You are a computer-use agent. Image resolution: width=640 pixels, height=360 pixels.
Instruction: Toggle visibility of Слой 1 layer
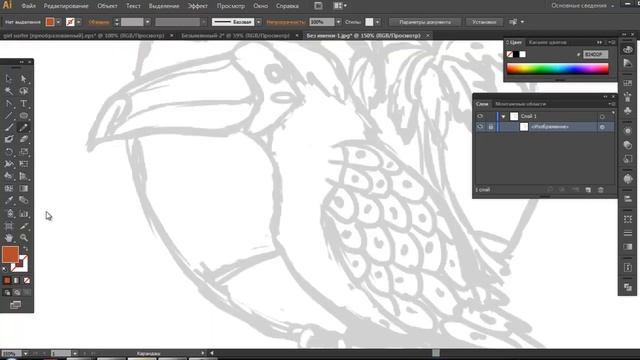tap(480, 116)
